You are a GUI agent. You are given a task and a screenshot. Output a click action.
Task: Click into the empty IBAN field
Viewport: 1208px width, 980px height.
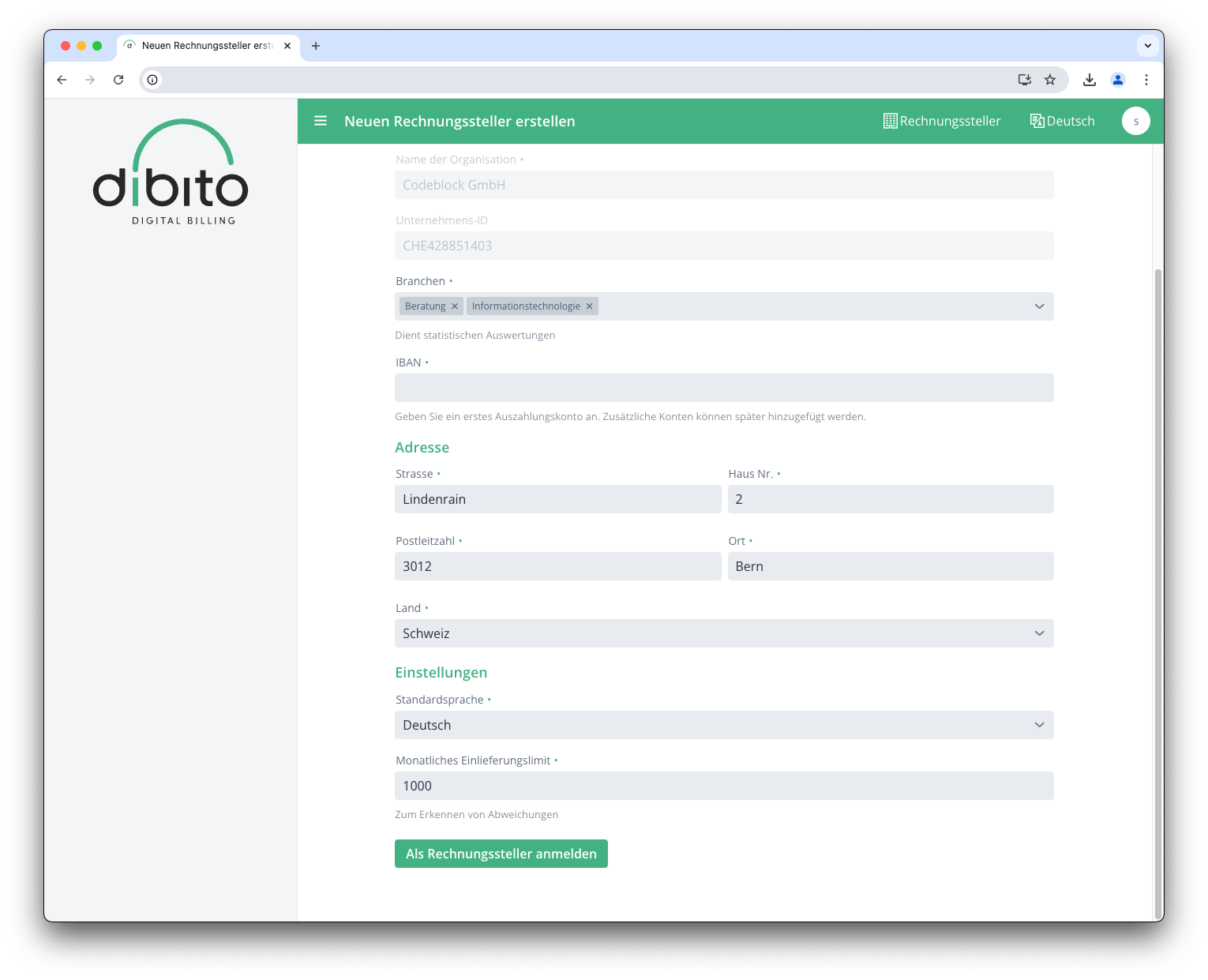pyautogui.click(x=723, y=388)
